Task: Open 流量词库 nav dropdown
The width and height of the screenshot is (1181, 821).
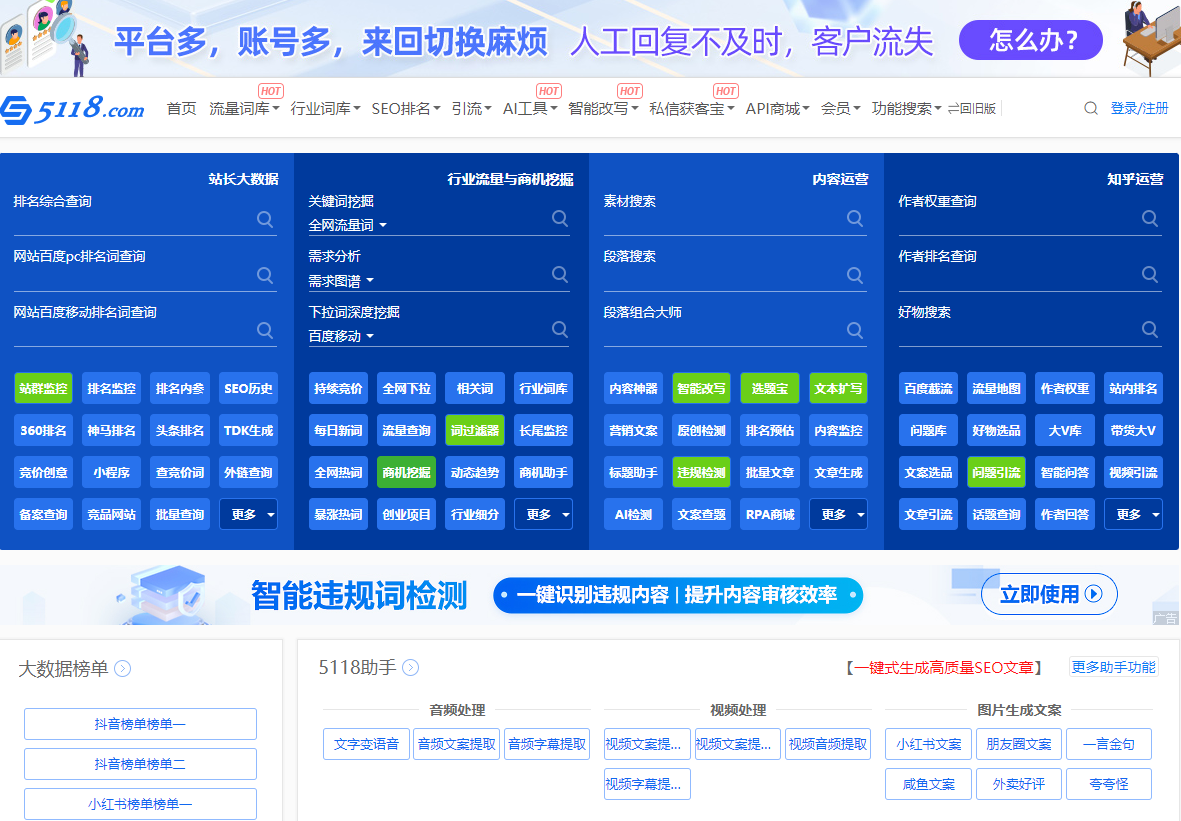Action: [244, 108]
